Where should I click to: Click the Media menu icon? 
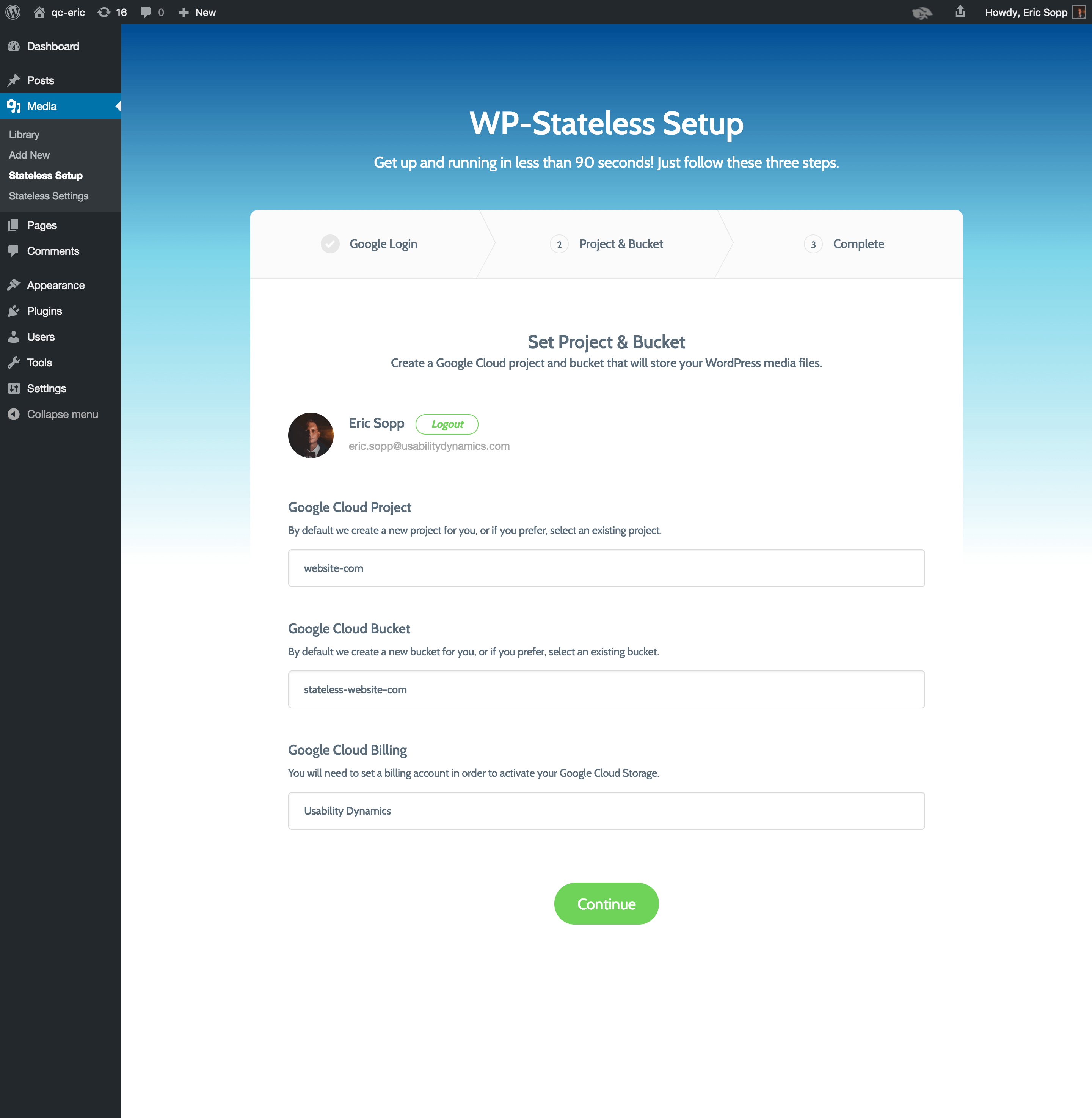pos(14,106)
